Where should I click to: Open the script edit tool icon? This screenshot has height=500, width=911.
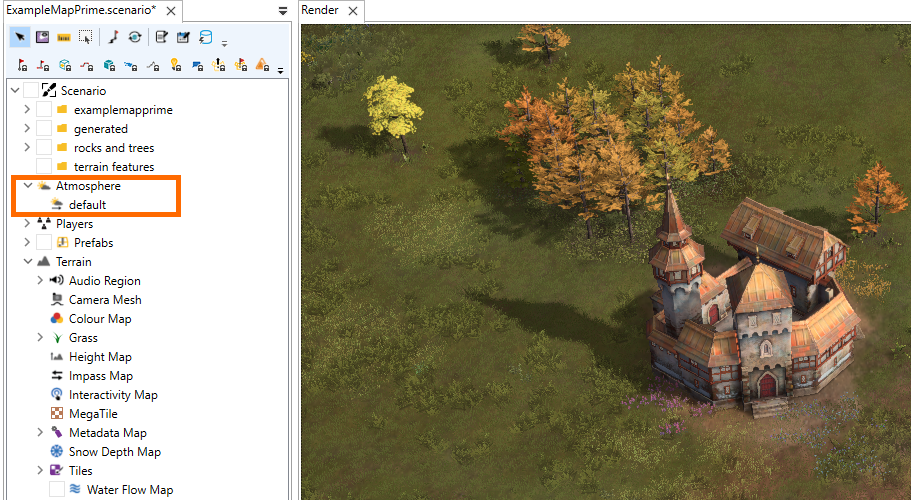[x=162, y=37]
